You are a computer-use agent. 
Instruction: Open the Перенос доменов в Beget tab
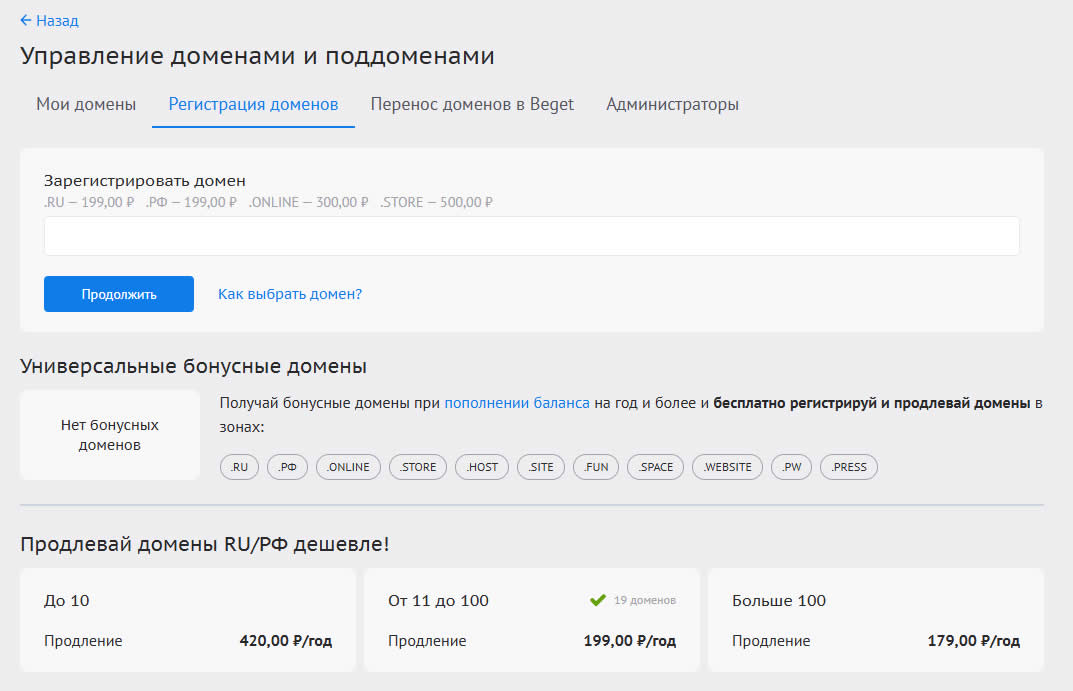[x=472, y=104]
